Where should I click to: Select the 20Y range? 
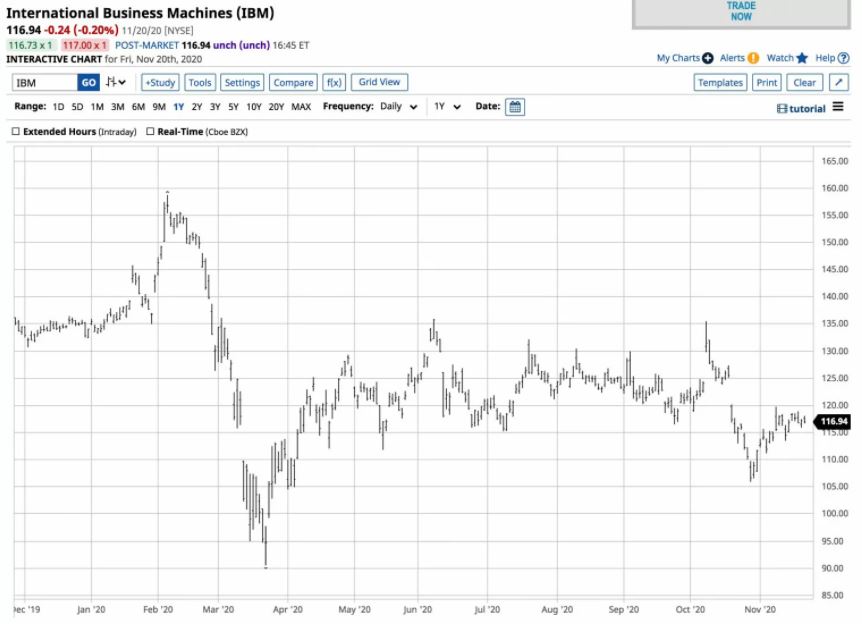coord(276,107)
